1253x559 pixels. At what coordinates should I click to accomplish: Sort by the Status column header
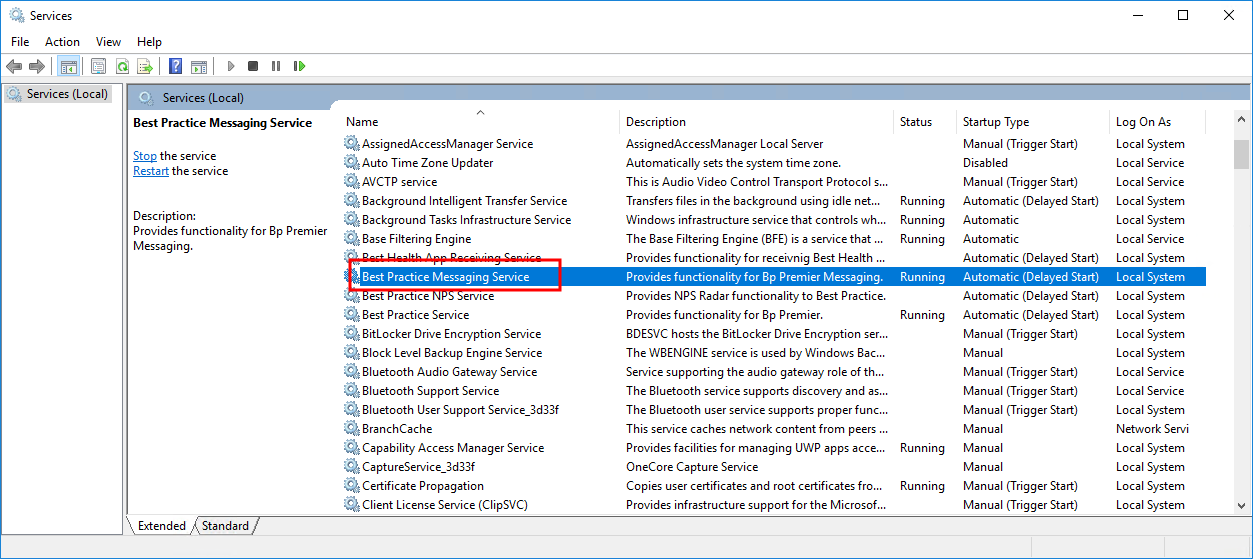pos(925,122)
